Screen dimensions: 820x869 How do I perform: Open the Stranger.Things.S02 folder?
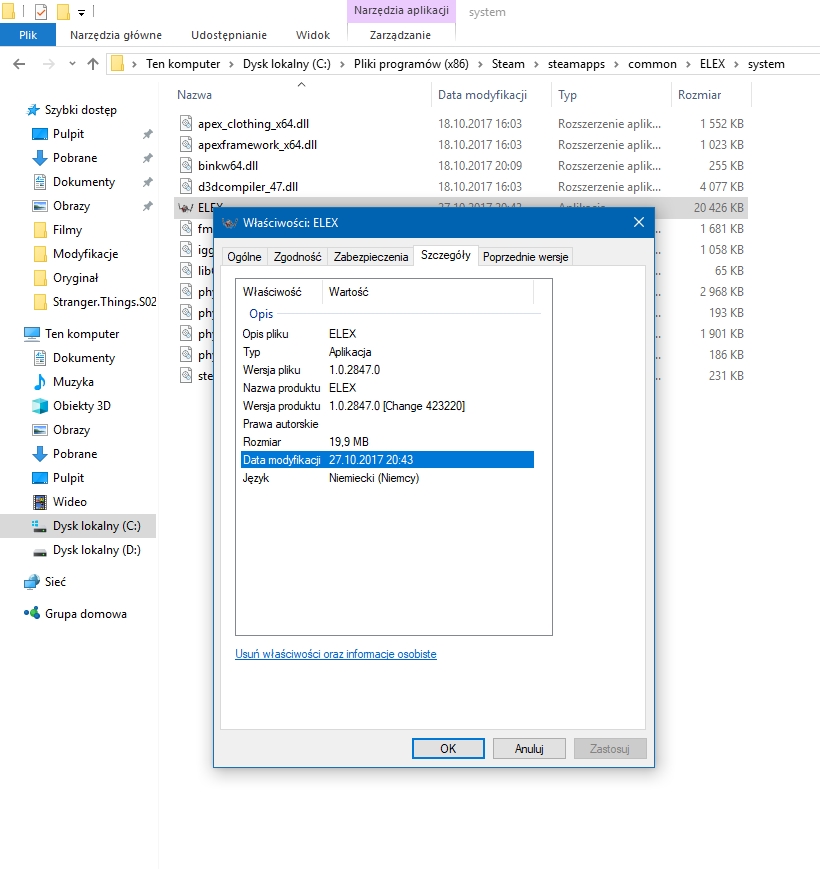click(104, 302)
